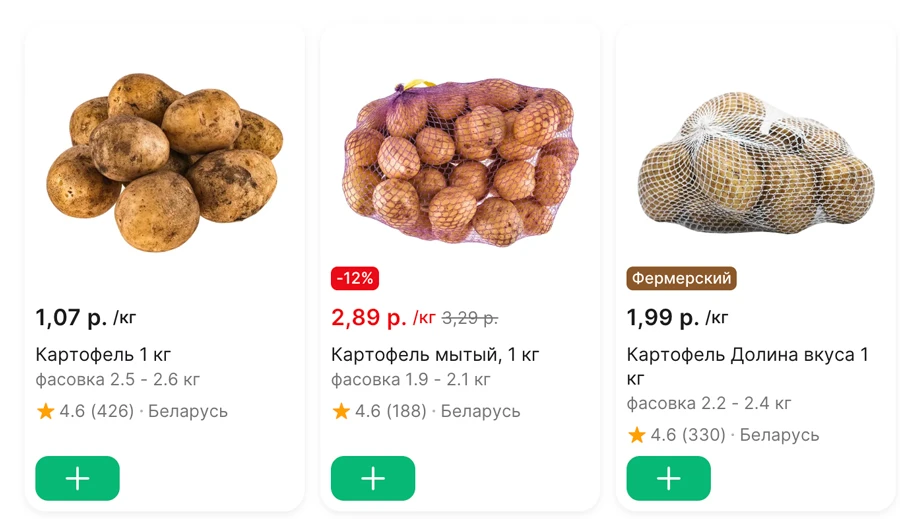Click the -12% discount badge
The image size is (900, 519).
(x=355, y=278)
